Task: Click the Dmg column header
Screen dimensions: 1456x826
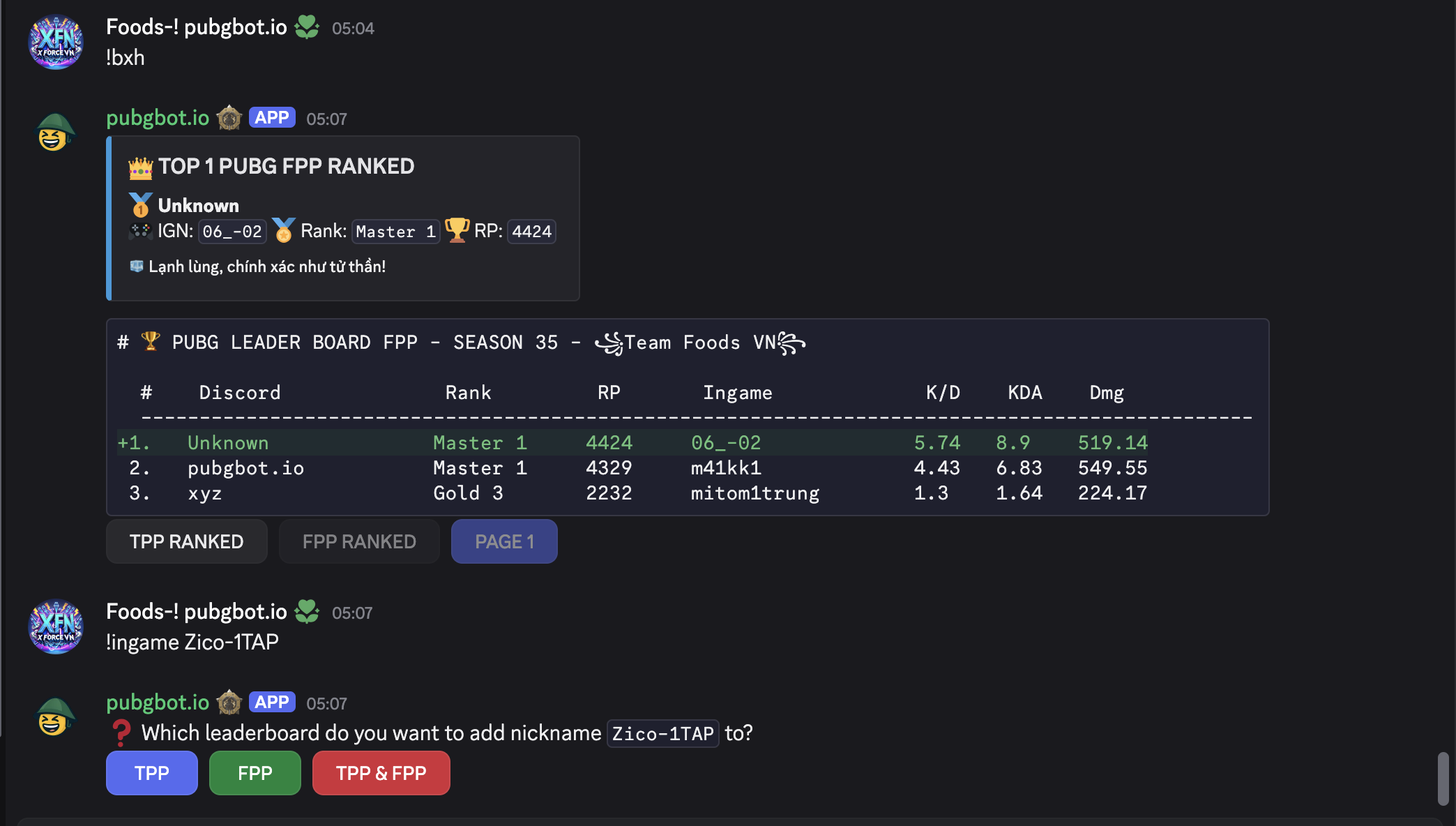Action: coord(1107,393)
